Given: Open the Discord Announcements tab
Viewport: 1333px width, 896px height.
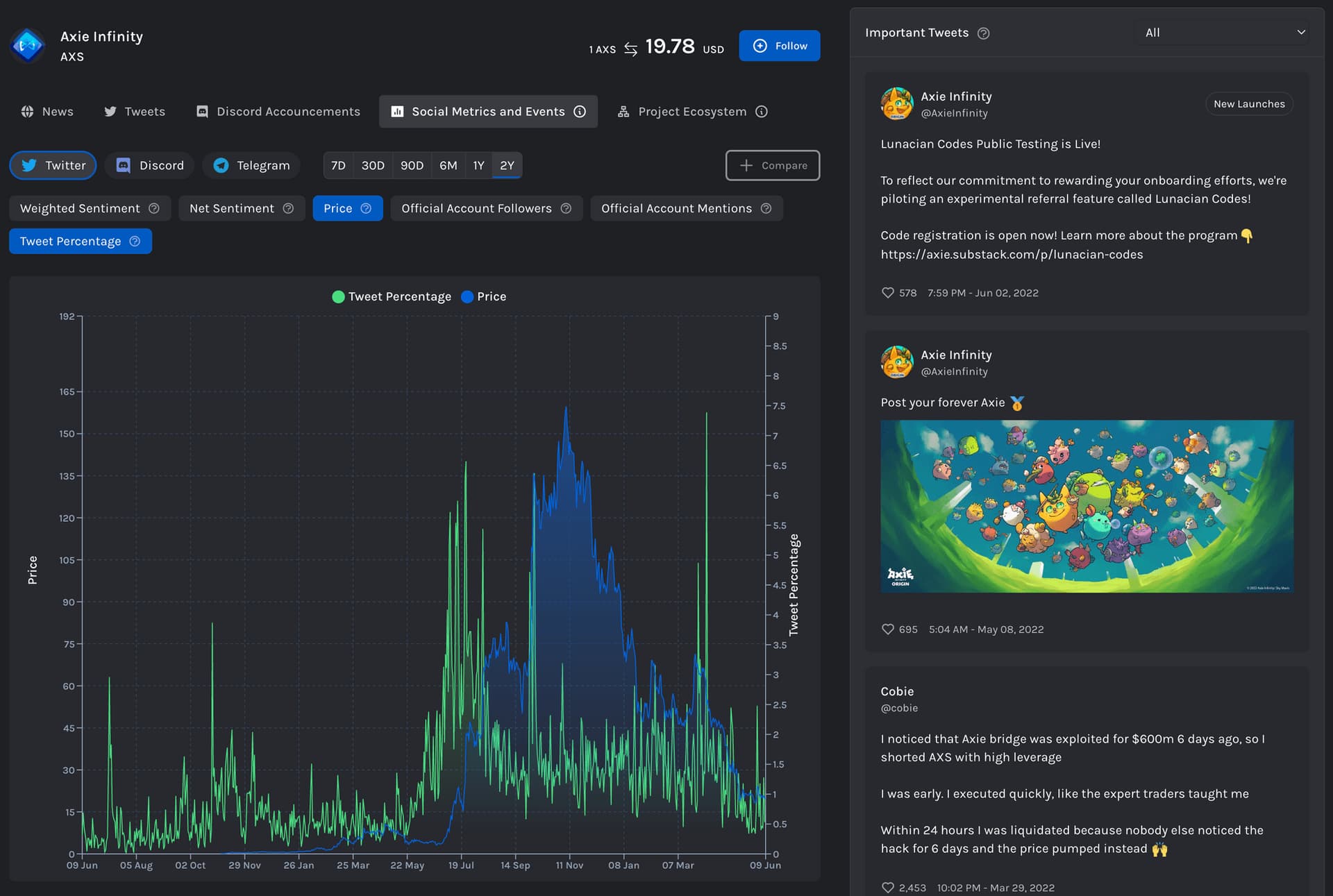Looking at the screenshot, I should (x=278, y=112).
